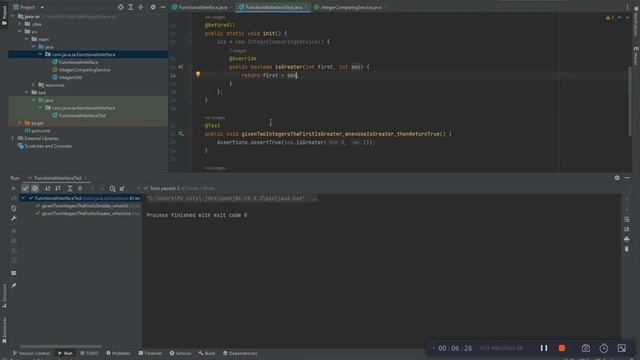This screenshot has width=640, height=360.
Task: Collapse the main folder
Action: [x=27, y=39]
